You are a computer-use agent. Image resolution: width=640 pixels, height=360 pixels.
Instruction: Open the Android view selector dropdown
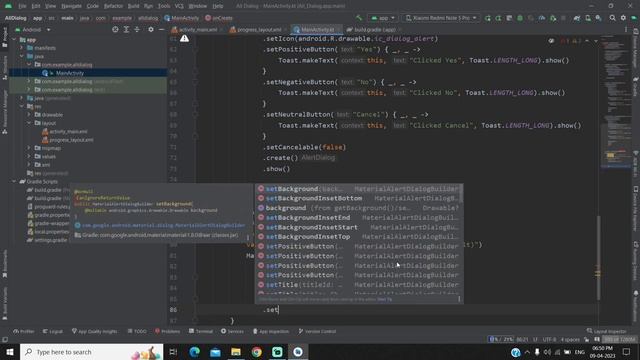tap(33, 29)
